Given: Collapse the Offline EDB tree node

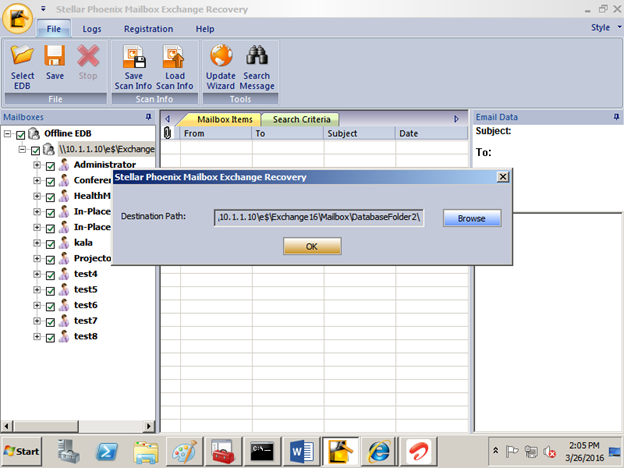Looking at the screenshot, I should tap(7, 134).
